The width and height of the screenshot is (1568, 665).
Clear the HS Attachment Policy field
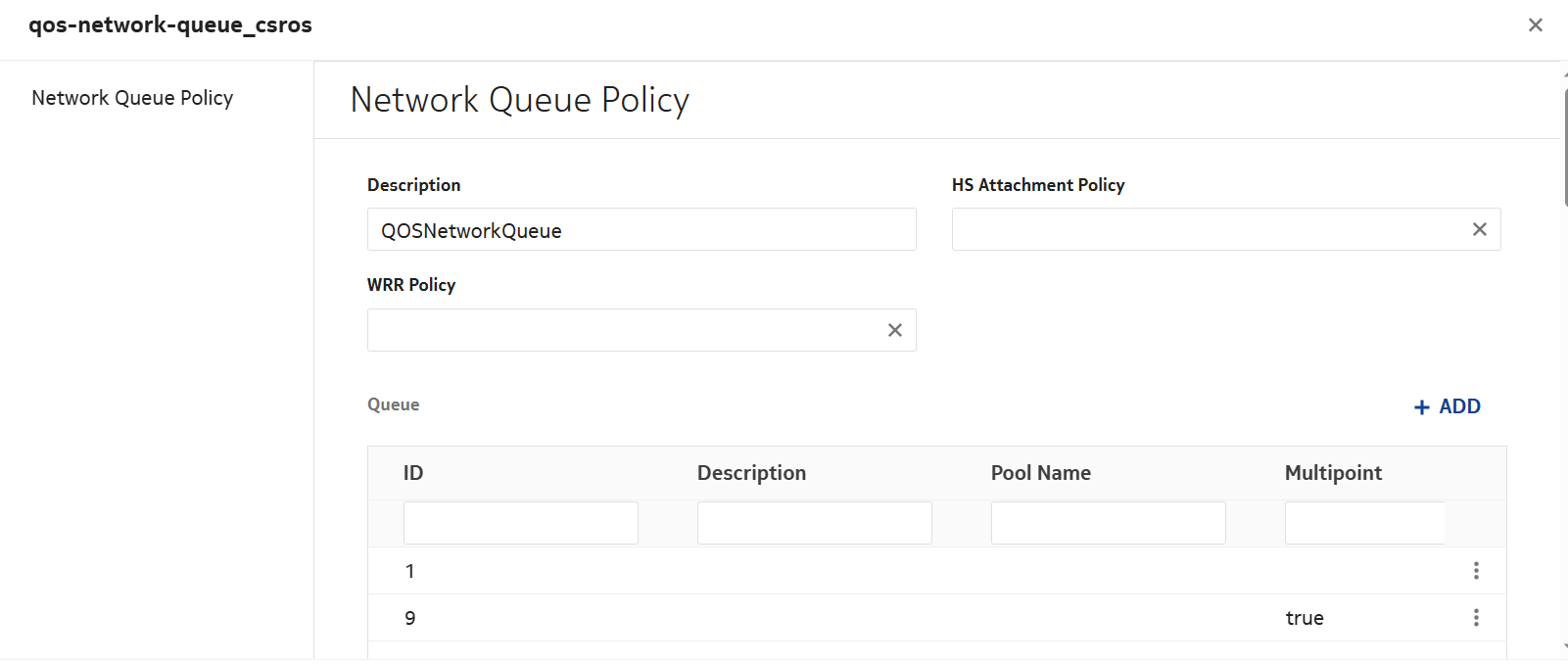click(1479, 229)
